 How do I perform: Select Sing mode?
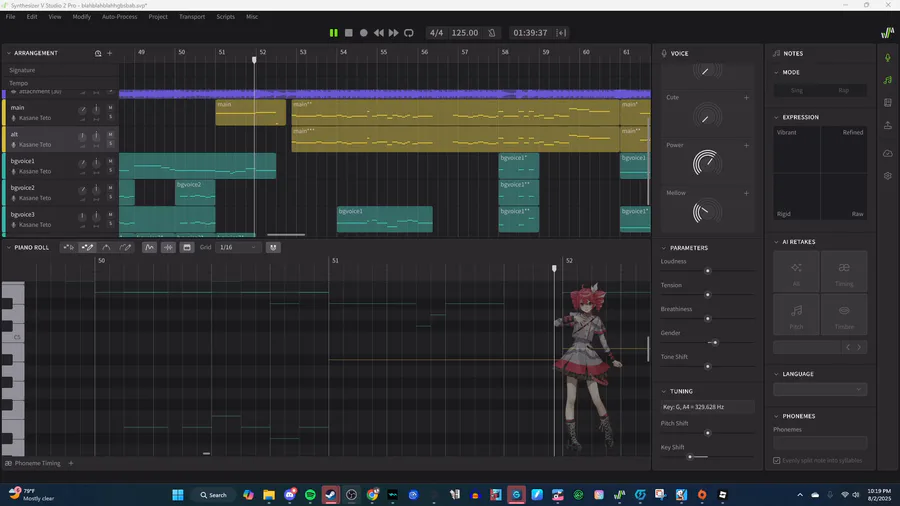[x=797, y=91]
